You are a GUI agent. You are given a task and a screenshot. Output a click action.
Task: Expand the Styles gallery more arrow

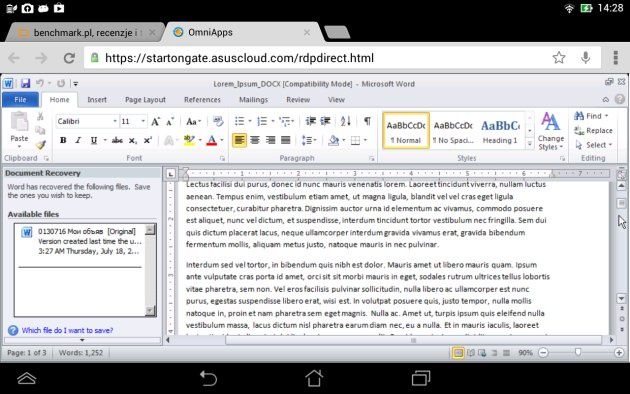coord(530,143)
